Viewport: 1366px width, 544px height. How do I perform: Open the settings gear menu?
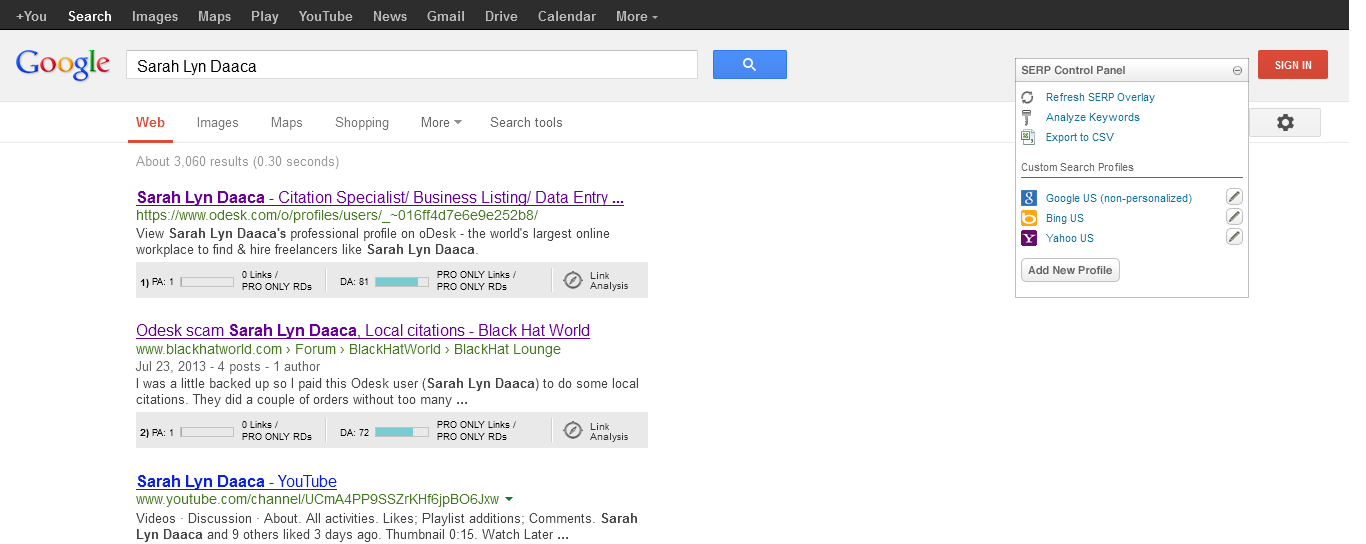tap(1285, 123)
